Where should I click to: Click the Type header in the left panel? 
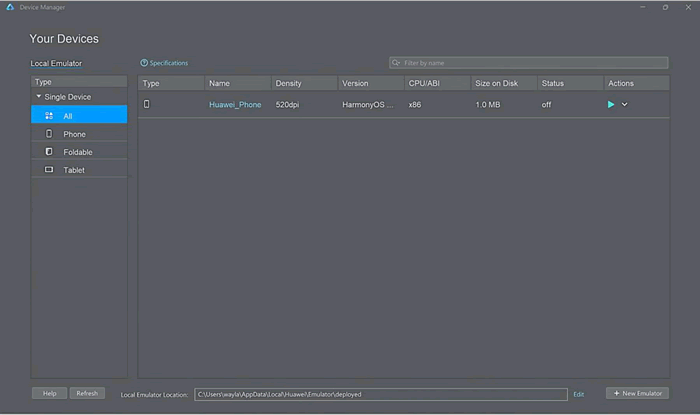[x=79, y=82]
